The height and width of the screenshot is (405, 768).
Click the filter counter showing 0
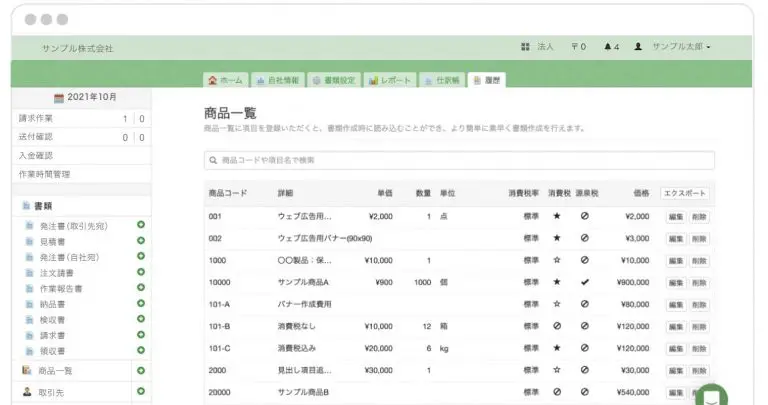578,47
